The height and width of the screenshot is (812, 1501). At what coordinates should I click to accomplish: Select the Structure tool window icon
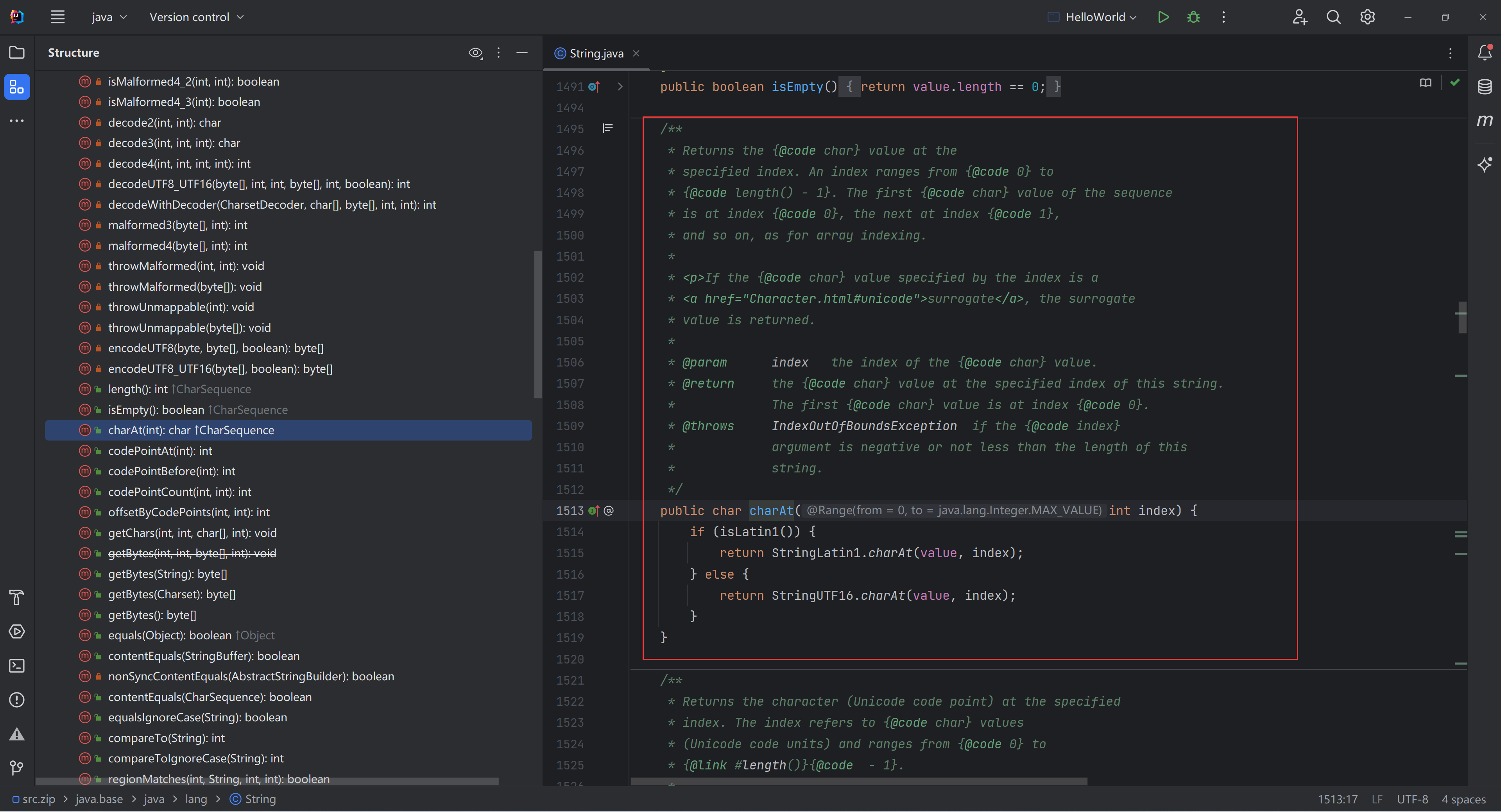[17, 87]
